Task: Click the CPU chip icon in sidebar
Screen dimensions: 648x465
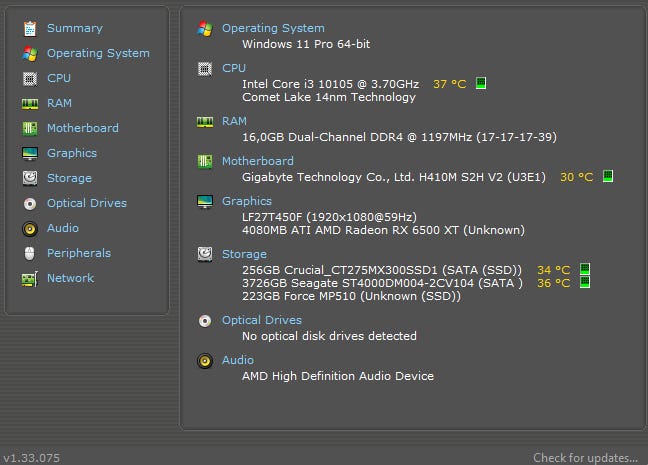Action: 29,78
